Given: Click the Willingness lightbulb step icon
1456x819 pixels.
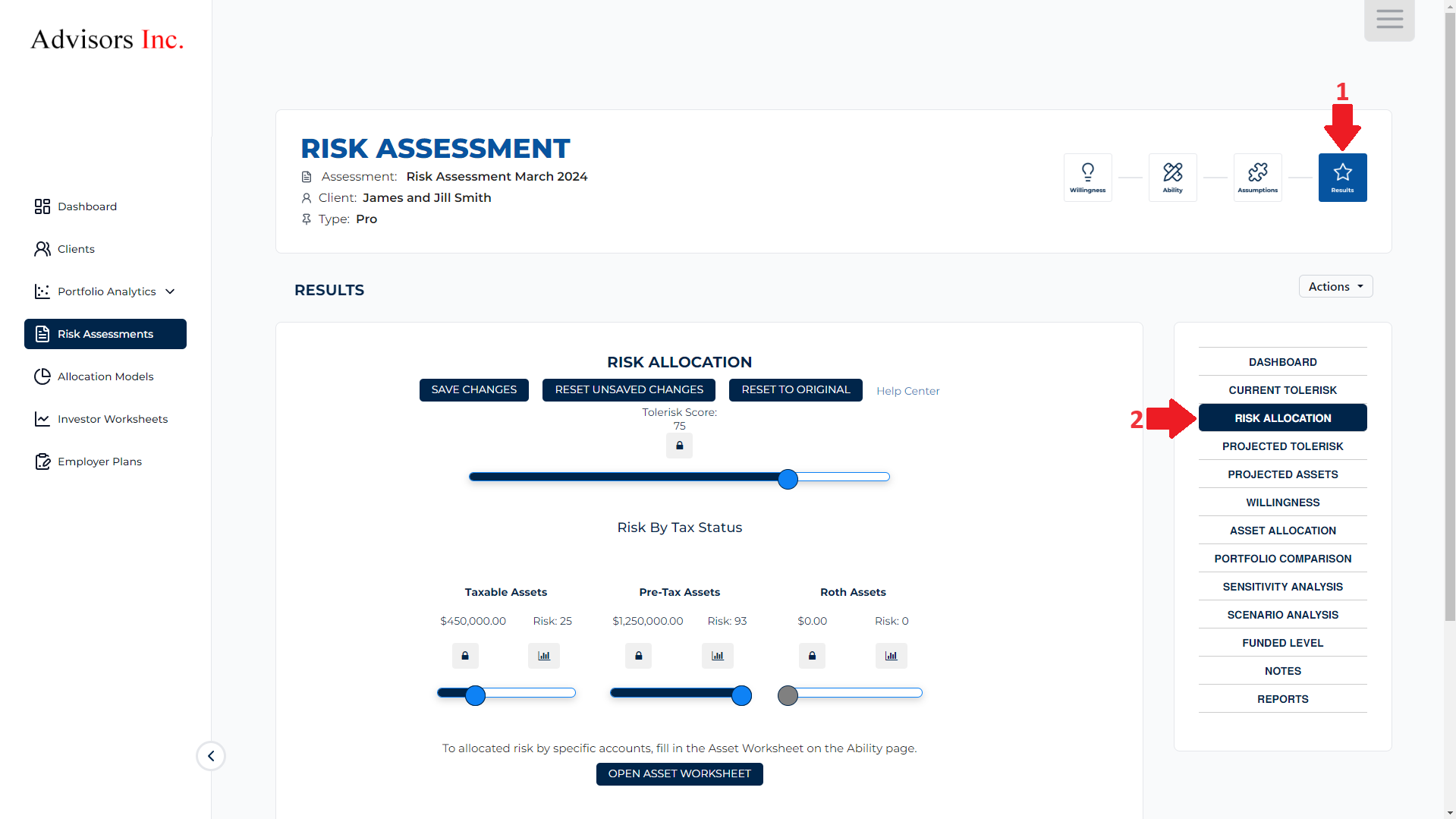Looking at the screenshot, I should [x=1087, y=178].
